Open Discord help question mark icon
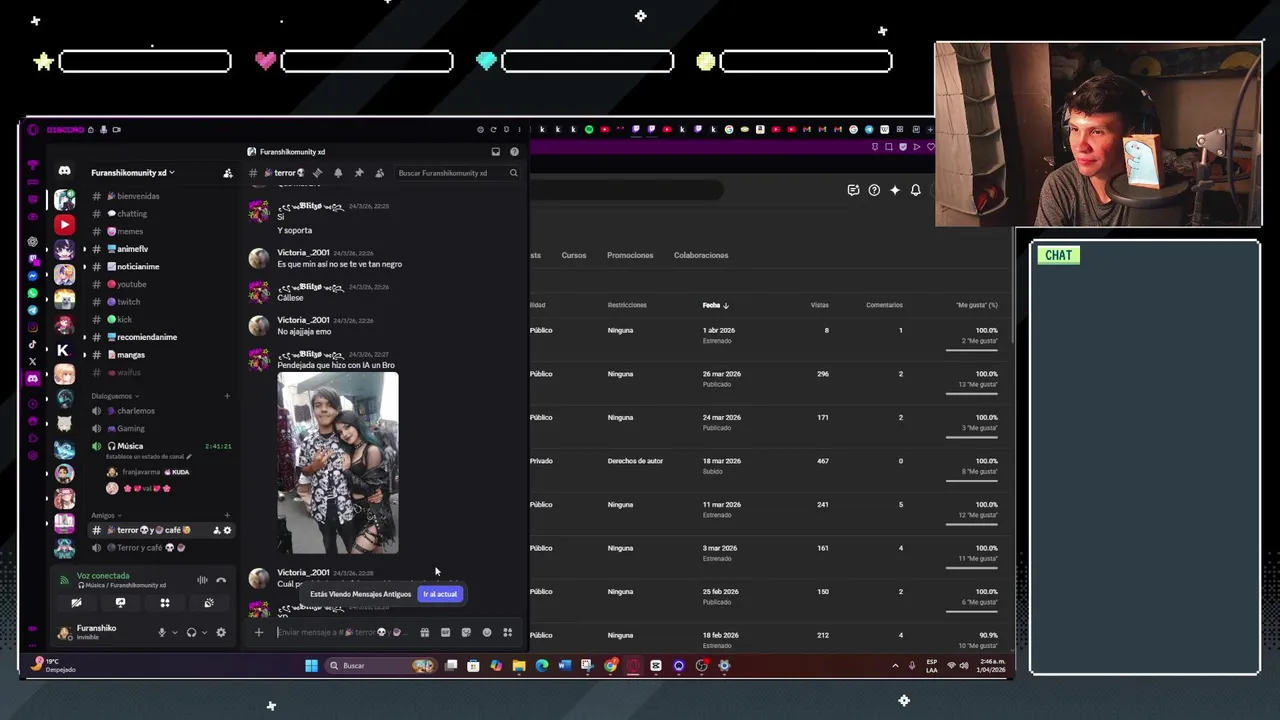 pyautogui.click(x=514, y=152)
